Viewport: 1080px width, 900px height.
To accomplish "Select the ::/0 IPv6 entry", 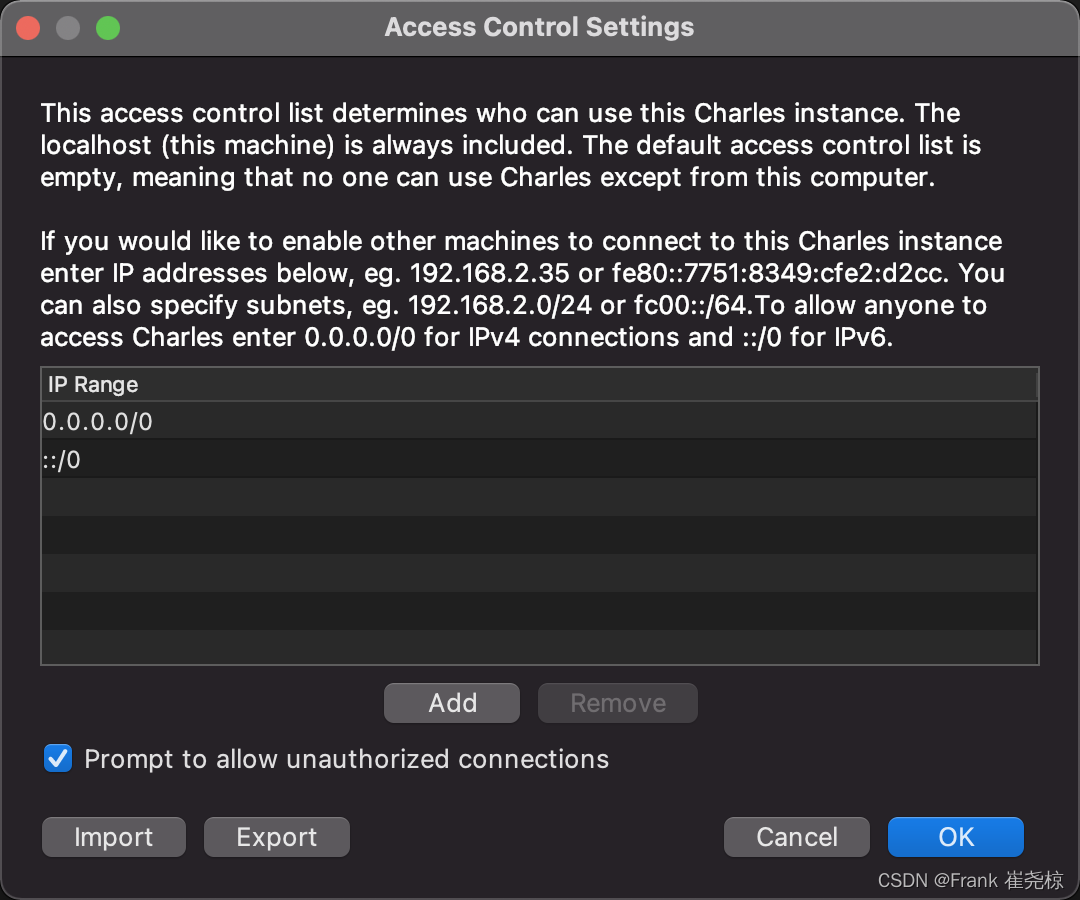I will coord(539,459).
